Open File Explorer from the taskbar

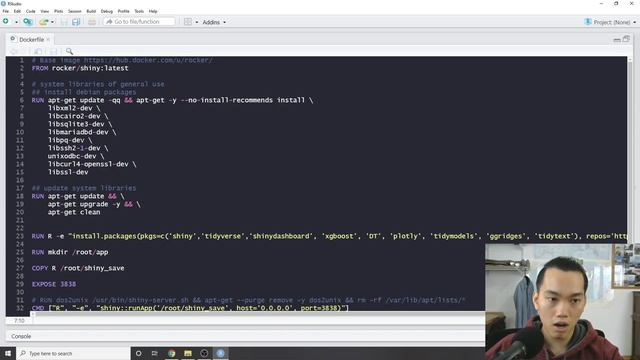[x=188, y=353]
